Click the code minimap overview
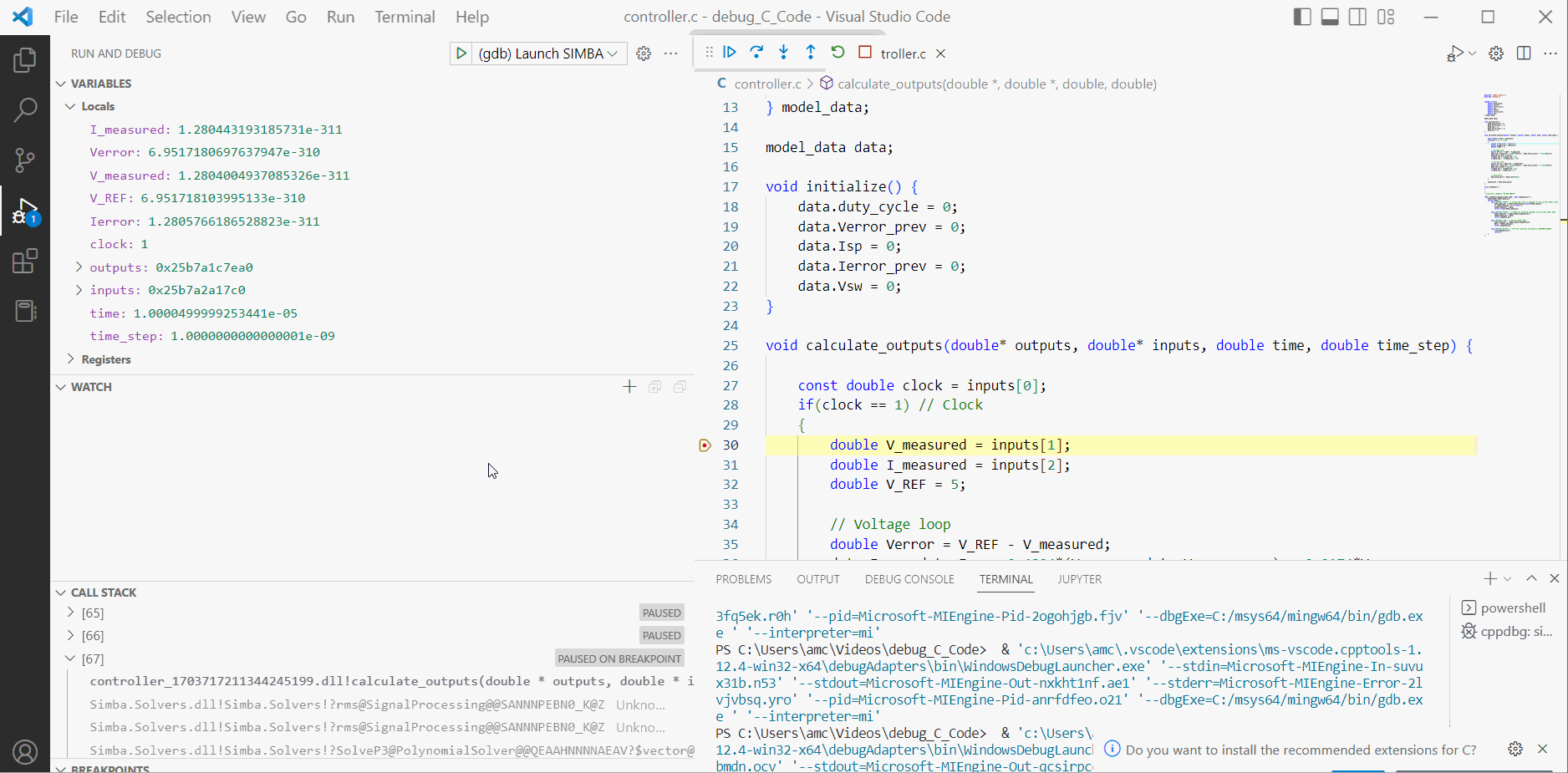The image size is (1568, 773). click(1520, 165)
